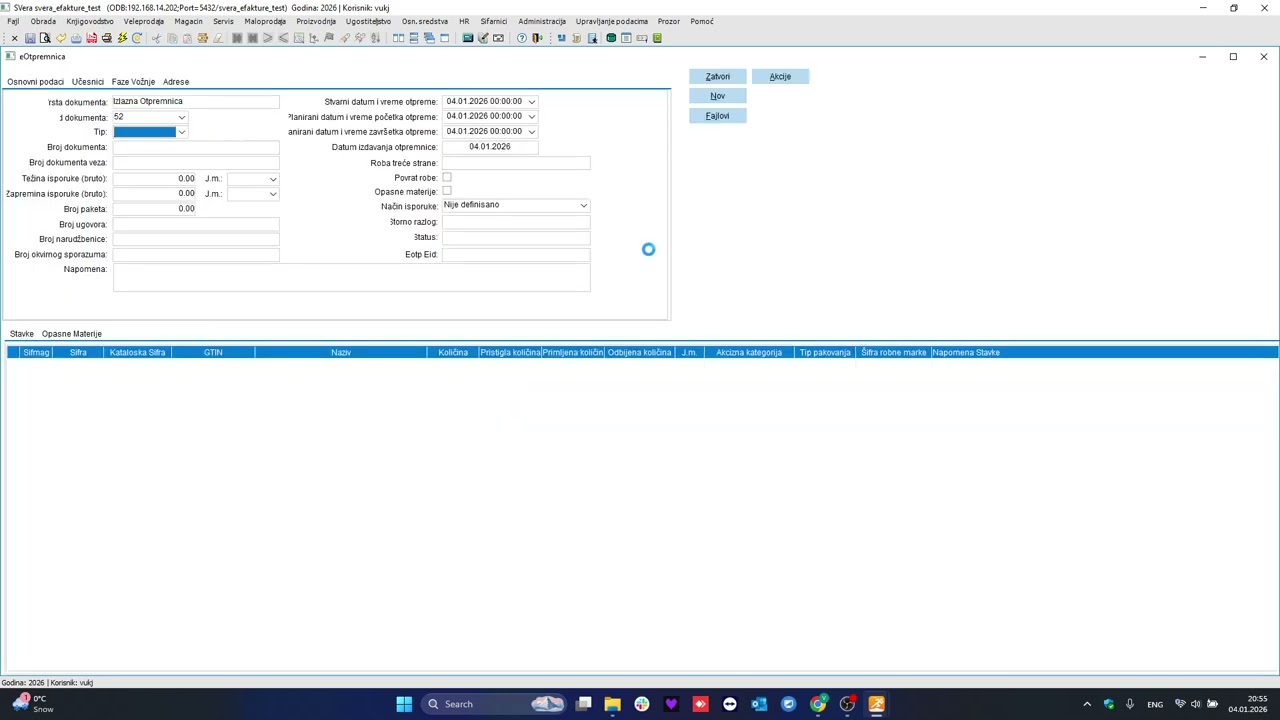Expand the Način isporuke dropdown
This screenshot has width=1280, height=720.
coord(584,206)
